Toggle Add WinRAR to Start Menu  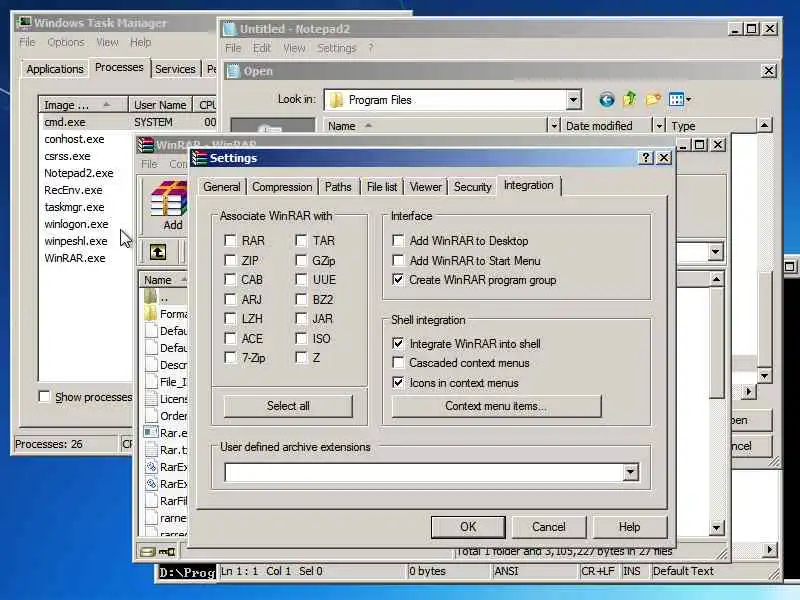click(398, 260)
